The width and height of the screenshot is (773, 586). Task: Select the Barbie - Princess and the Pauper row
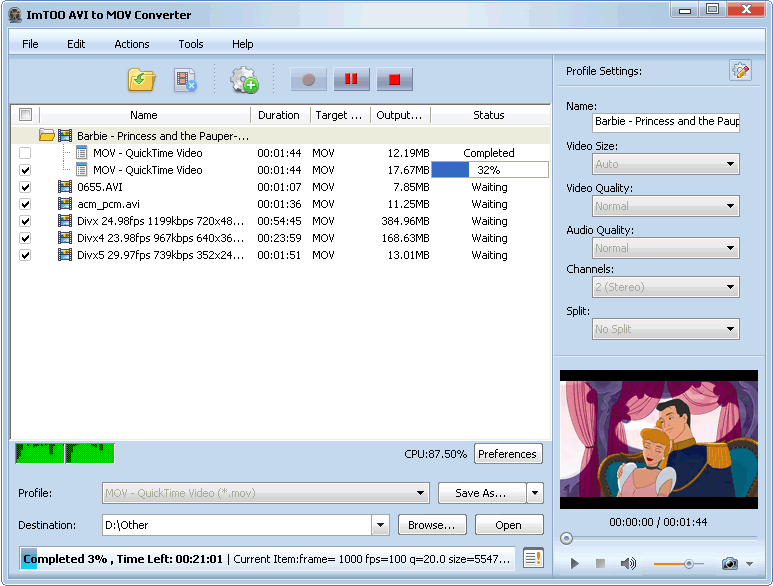pyautogui.click(x=281, y=136)
